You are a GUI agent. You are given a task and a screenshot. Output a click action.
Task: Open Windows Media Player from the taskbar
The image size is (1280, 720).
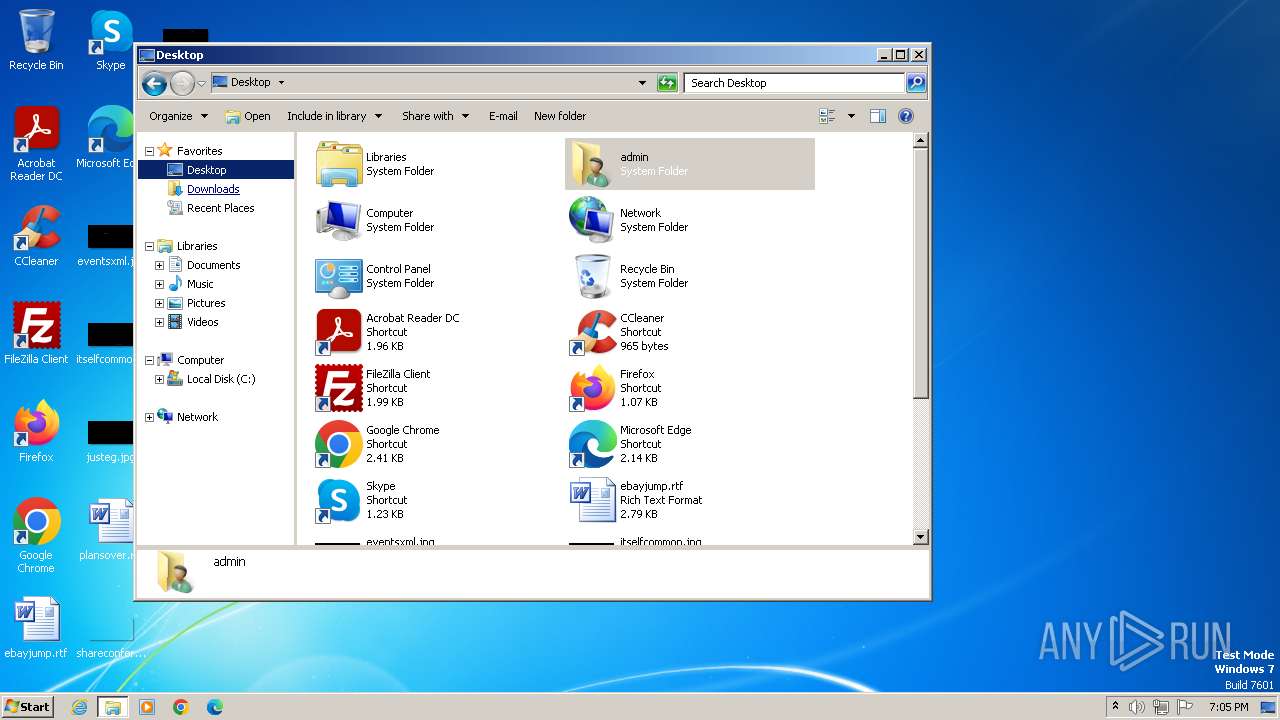[147, 707]
